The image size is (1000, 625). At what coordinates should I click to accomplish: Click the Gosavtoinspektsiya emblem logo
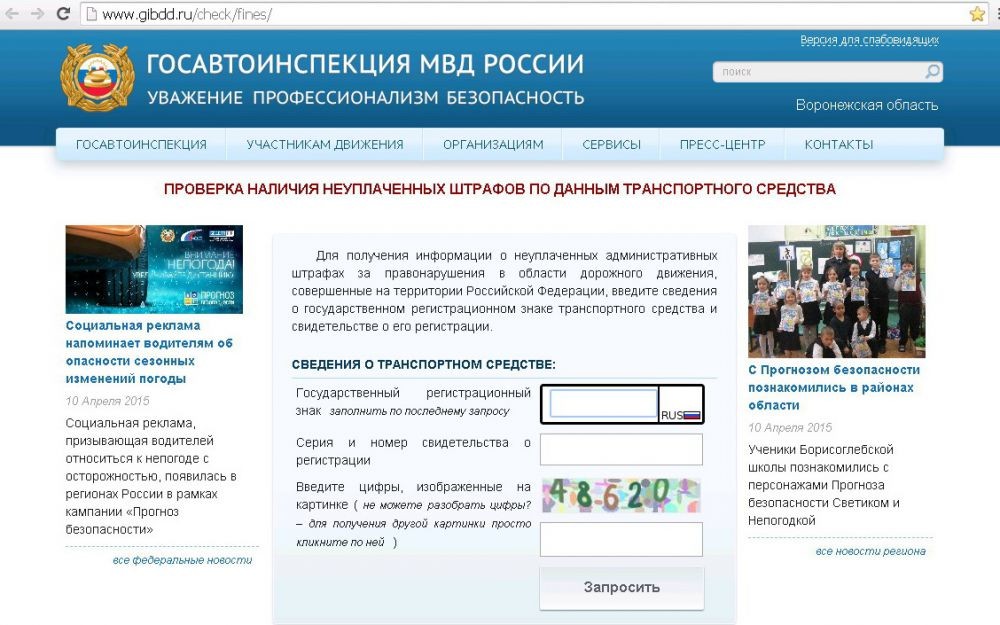coord(96,78)
